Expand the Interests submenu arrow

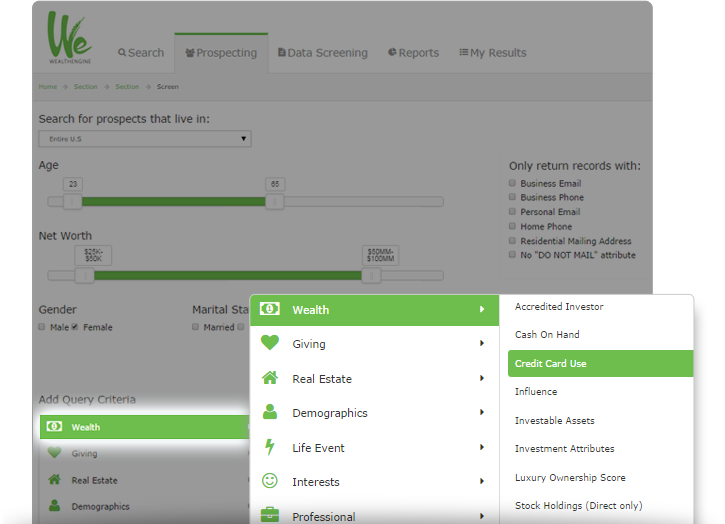[x=482, y=481]
